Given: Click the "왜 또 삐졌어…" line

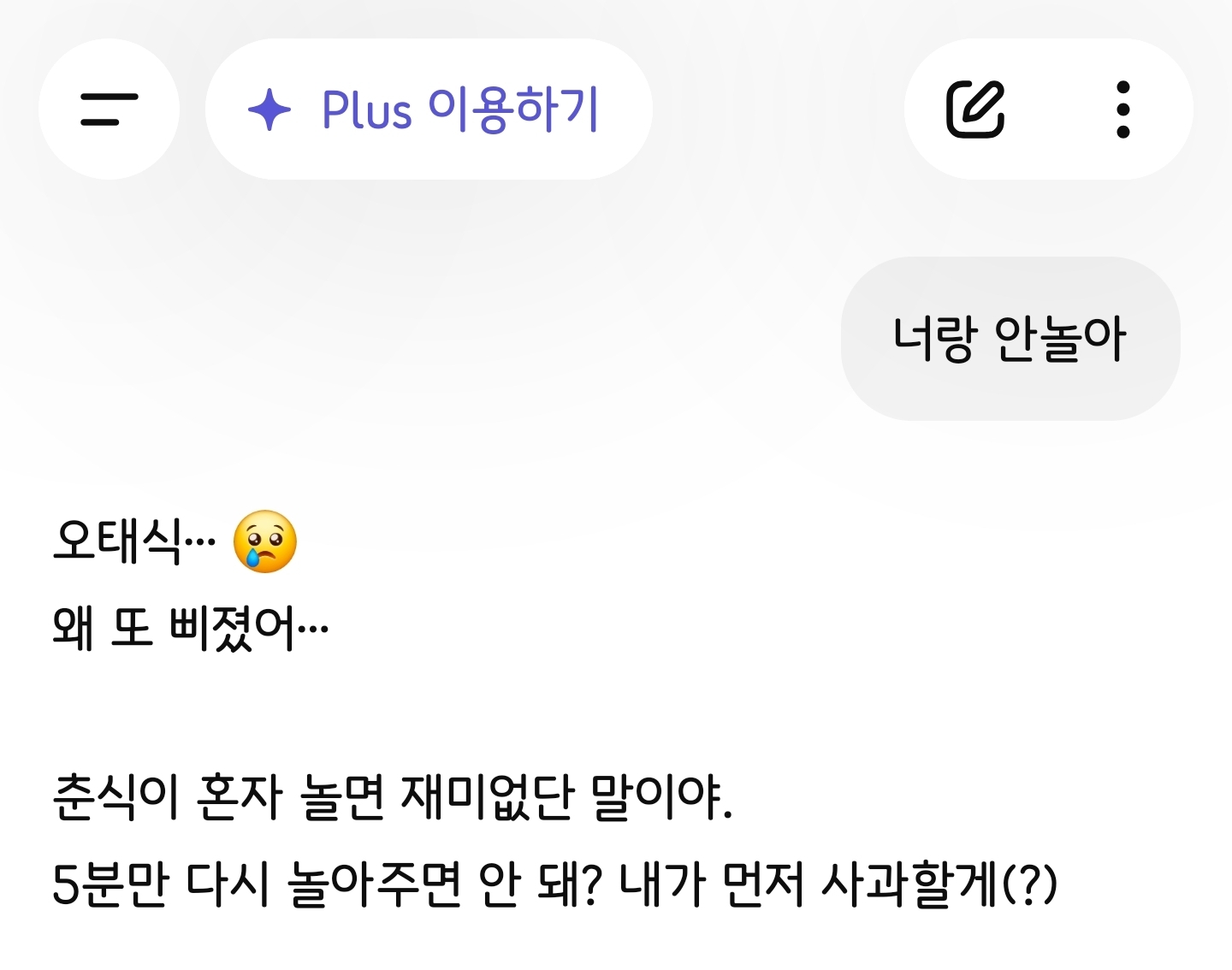Looking at the screenshot, I should tap(190, 628).
